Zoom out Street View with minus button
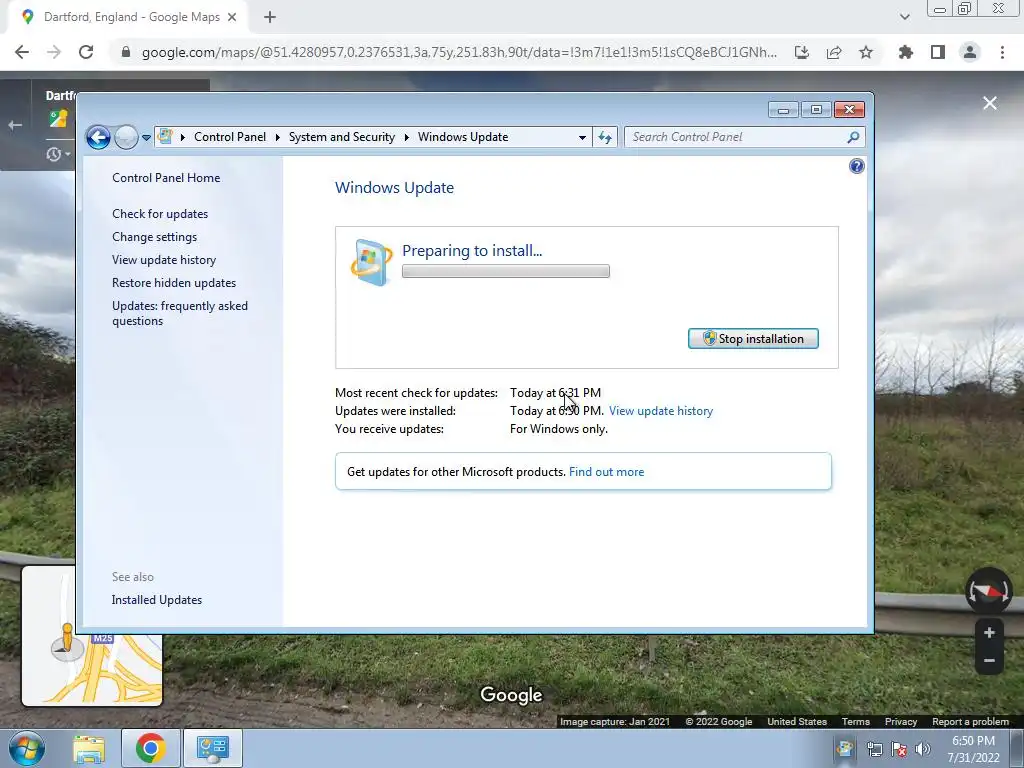 pos(989,660)
